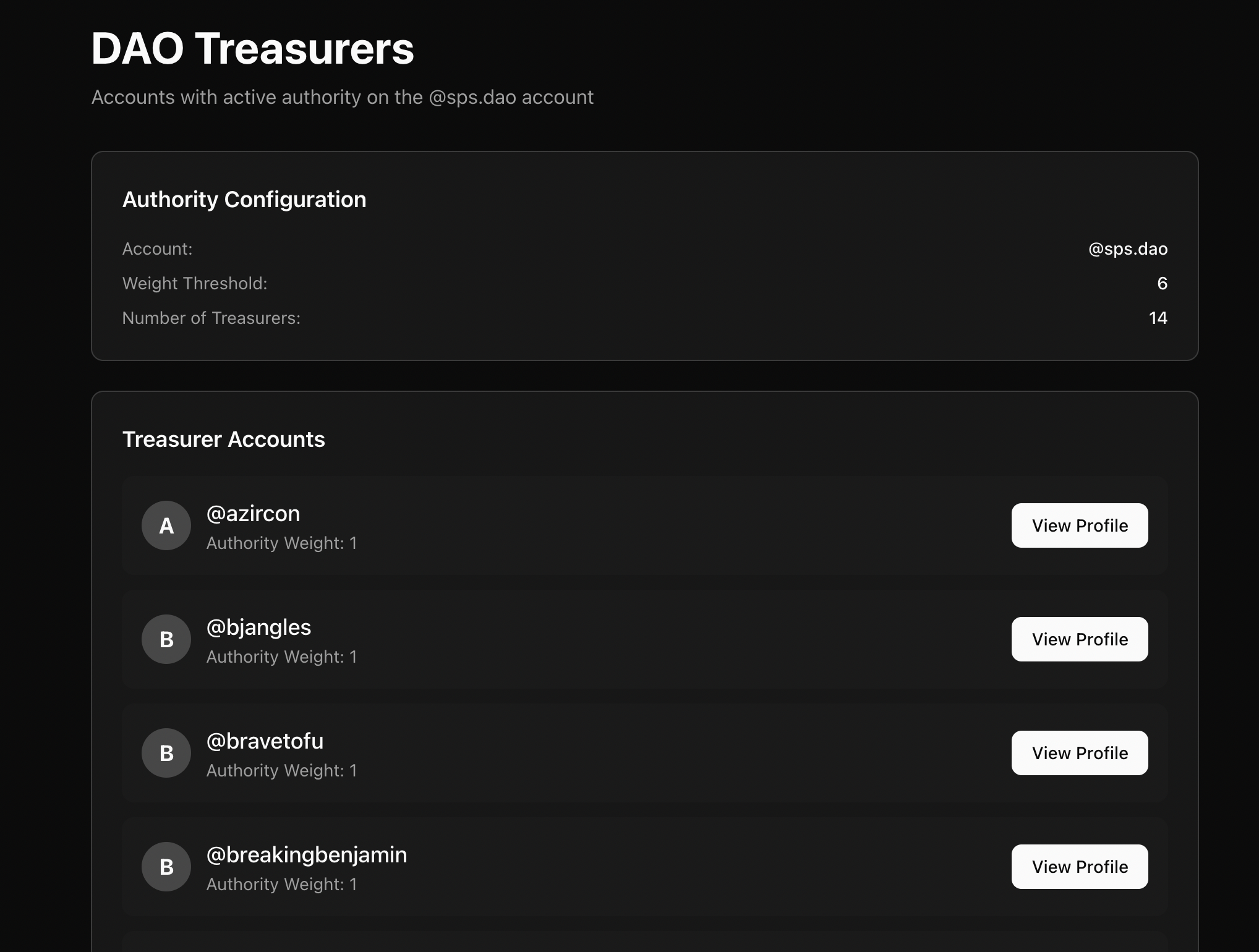Open the @bjangles View Profile button
The width and height of the screenshot is (1259, 952).
coord(1079,639)
